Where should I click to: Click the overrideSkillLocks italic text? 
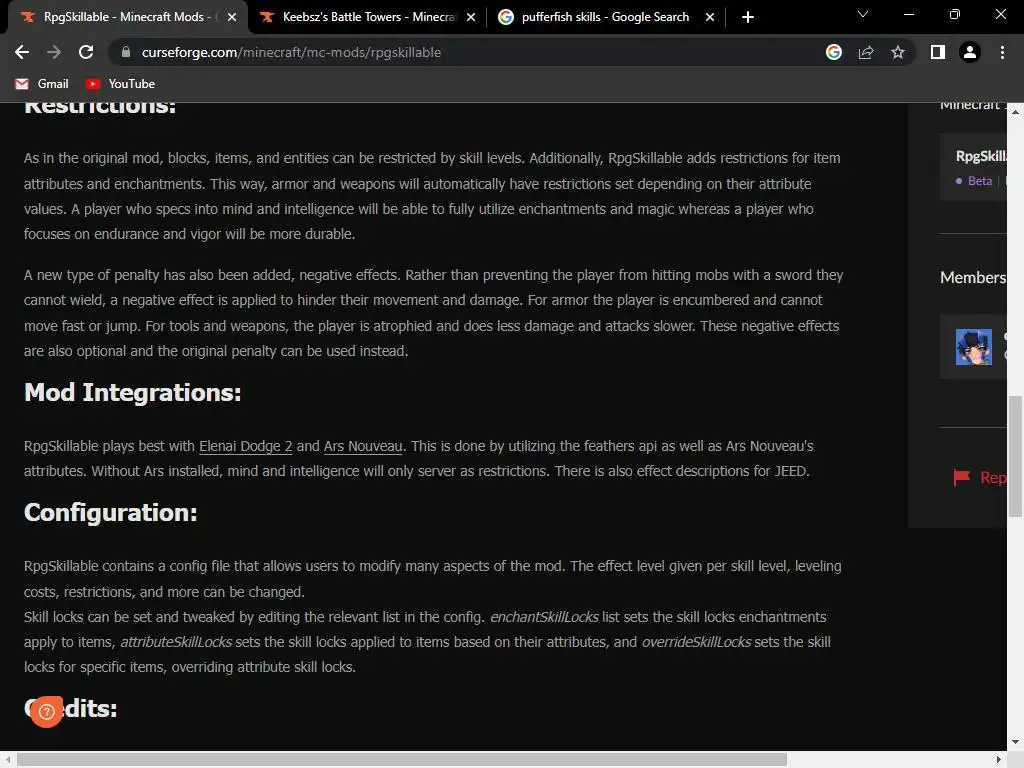[x=696, y=642]
